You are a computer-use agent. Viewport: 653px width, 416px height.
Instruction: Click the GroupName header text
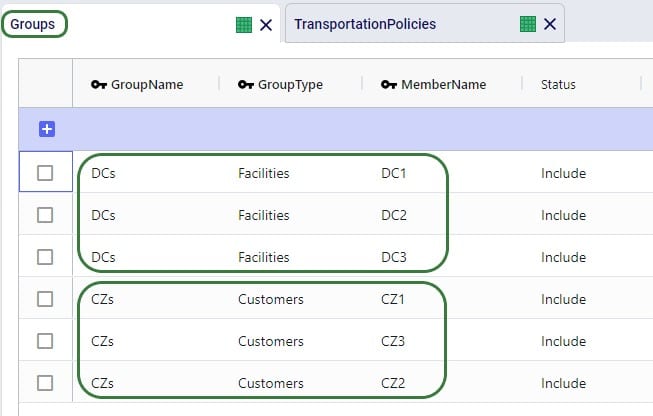(x=147, y=85)
